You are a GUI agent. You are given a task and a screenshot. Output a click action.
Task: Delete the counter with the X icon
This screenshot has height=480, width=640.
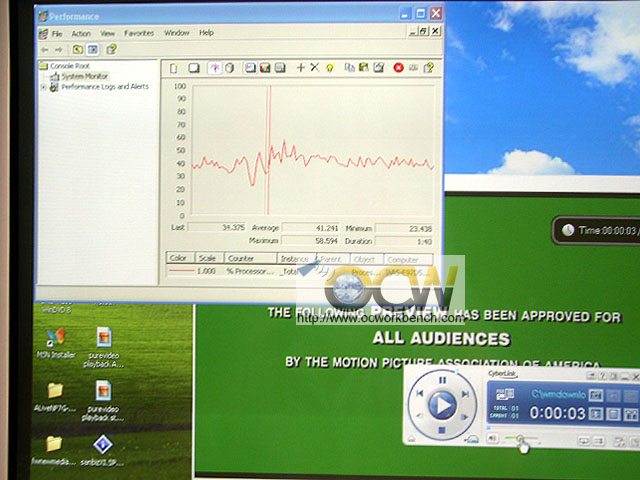click(314, 67)
